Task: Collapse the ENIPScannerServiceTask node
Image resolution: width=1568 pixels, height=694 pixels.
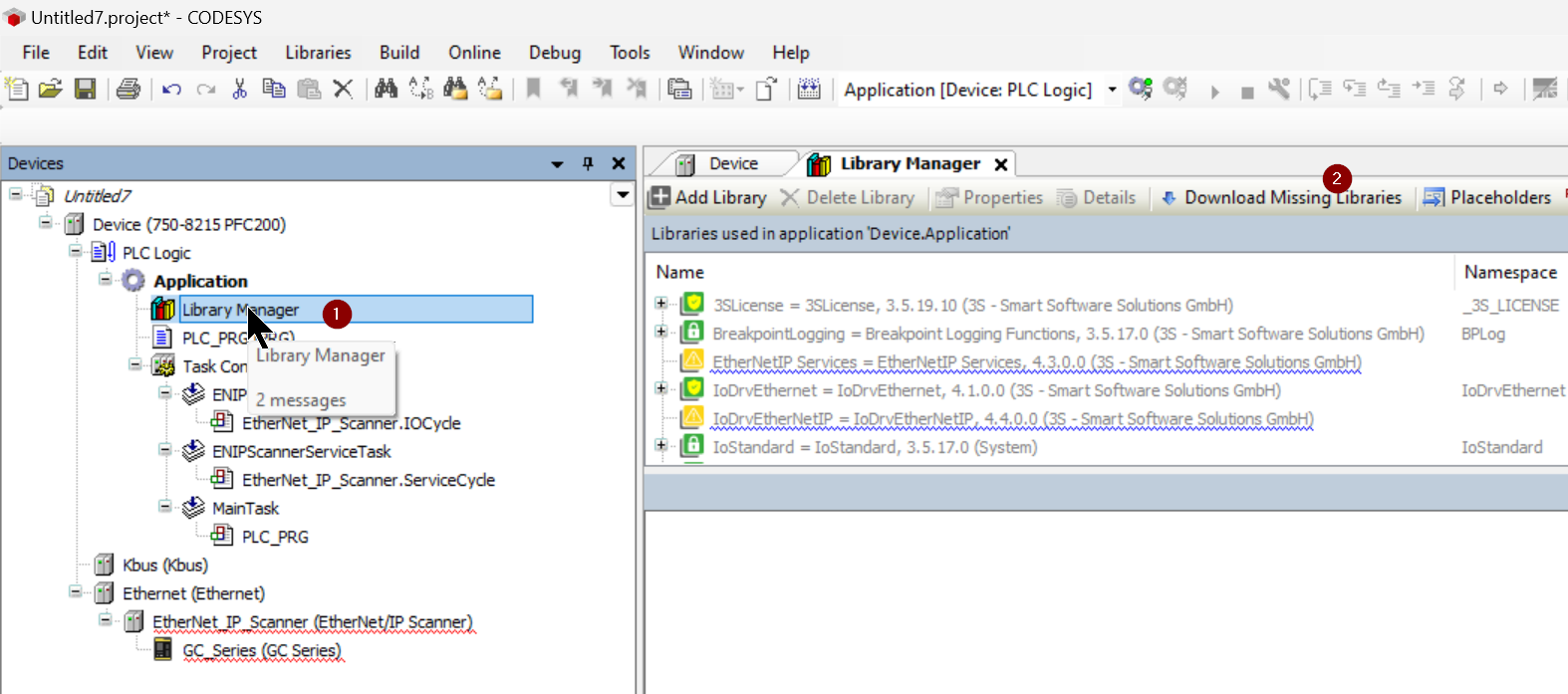Action: coord(165,449)
